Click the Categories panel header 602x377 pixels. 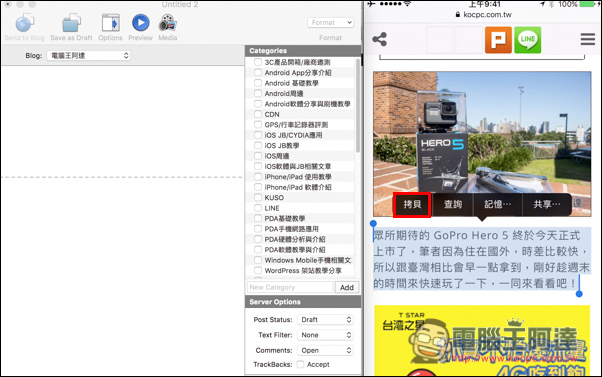click(x=303, y=51)
